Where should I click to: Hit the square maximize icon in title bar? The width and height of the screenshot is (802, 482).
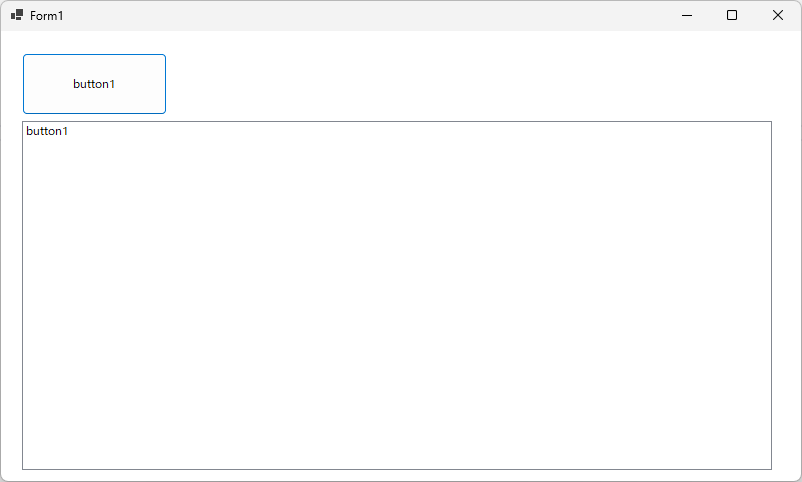pyautogui.click(x=732, y=15)
